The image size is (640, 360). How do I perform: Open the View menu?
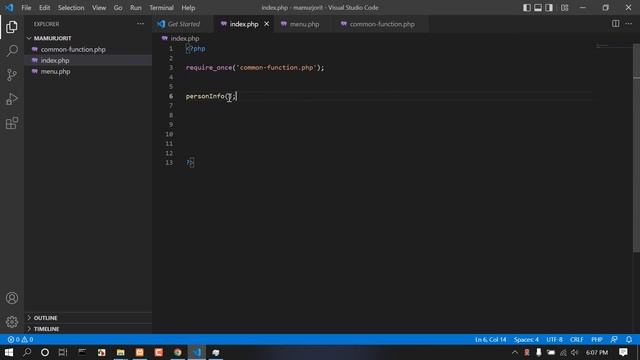tap(99, 7)
